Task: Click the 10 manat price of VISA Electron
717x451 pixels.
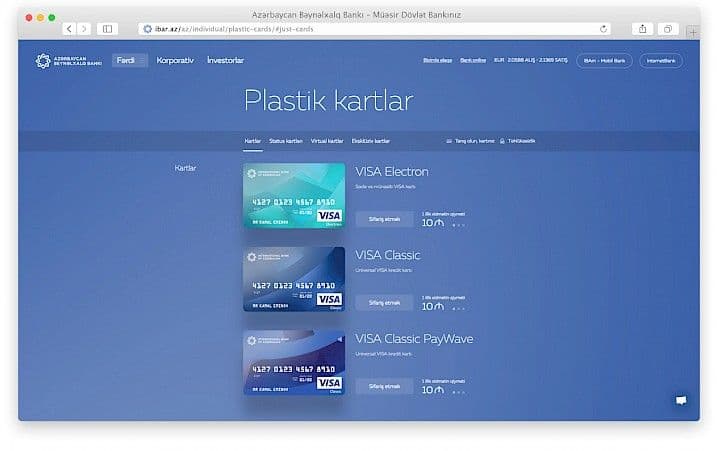Action: (433, 223)
